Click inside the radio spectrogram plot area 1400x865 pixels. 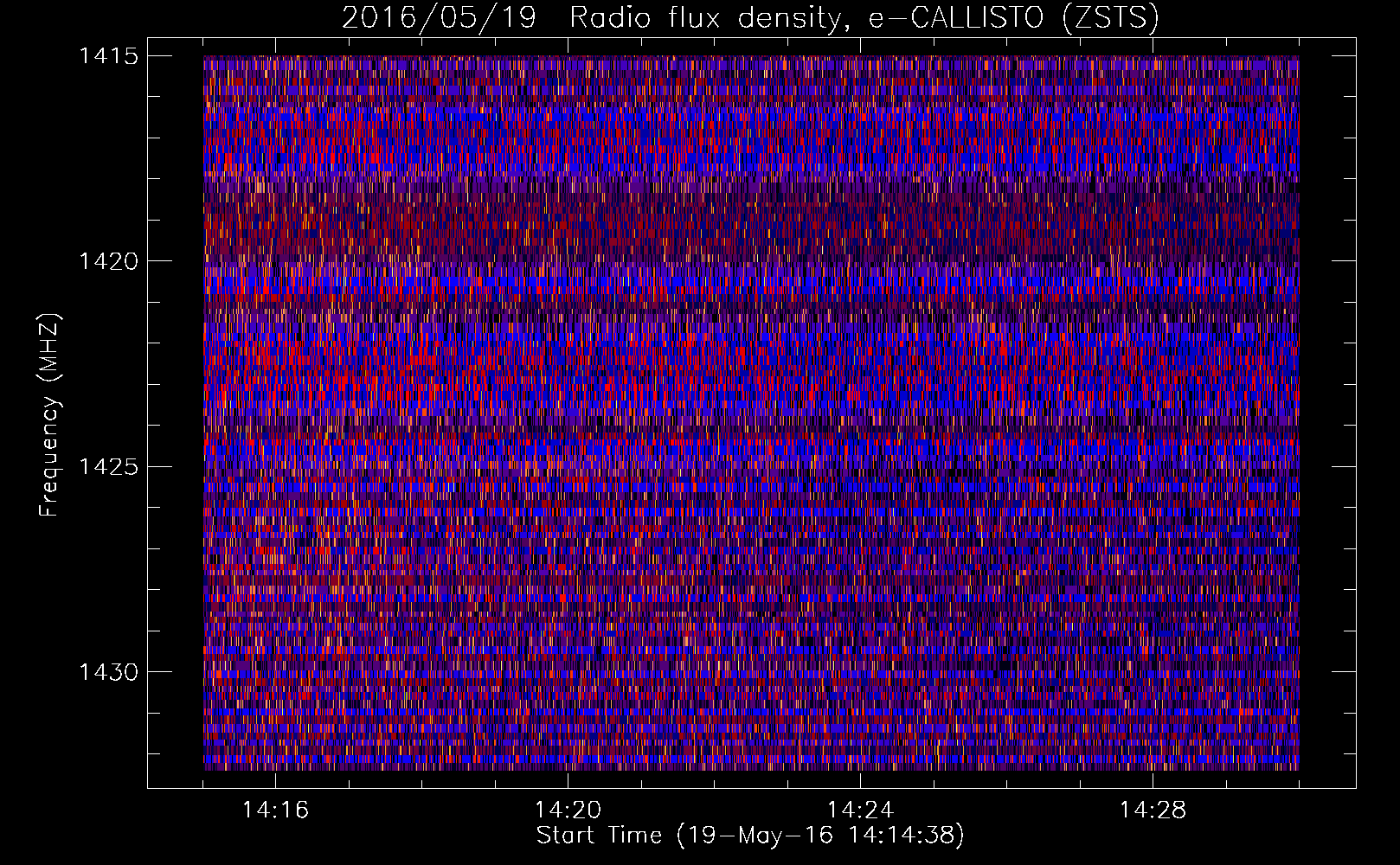click(751, 413)
